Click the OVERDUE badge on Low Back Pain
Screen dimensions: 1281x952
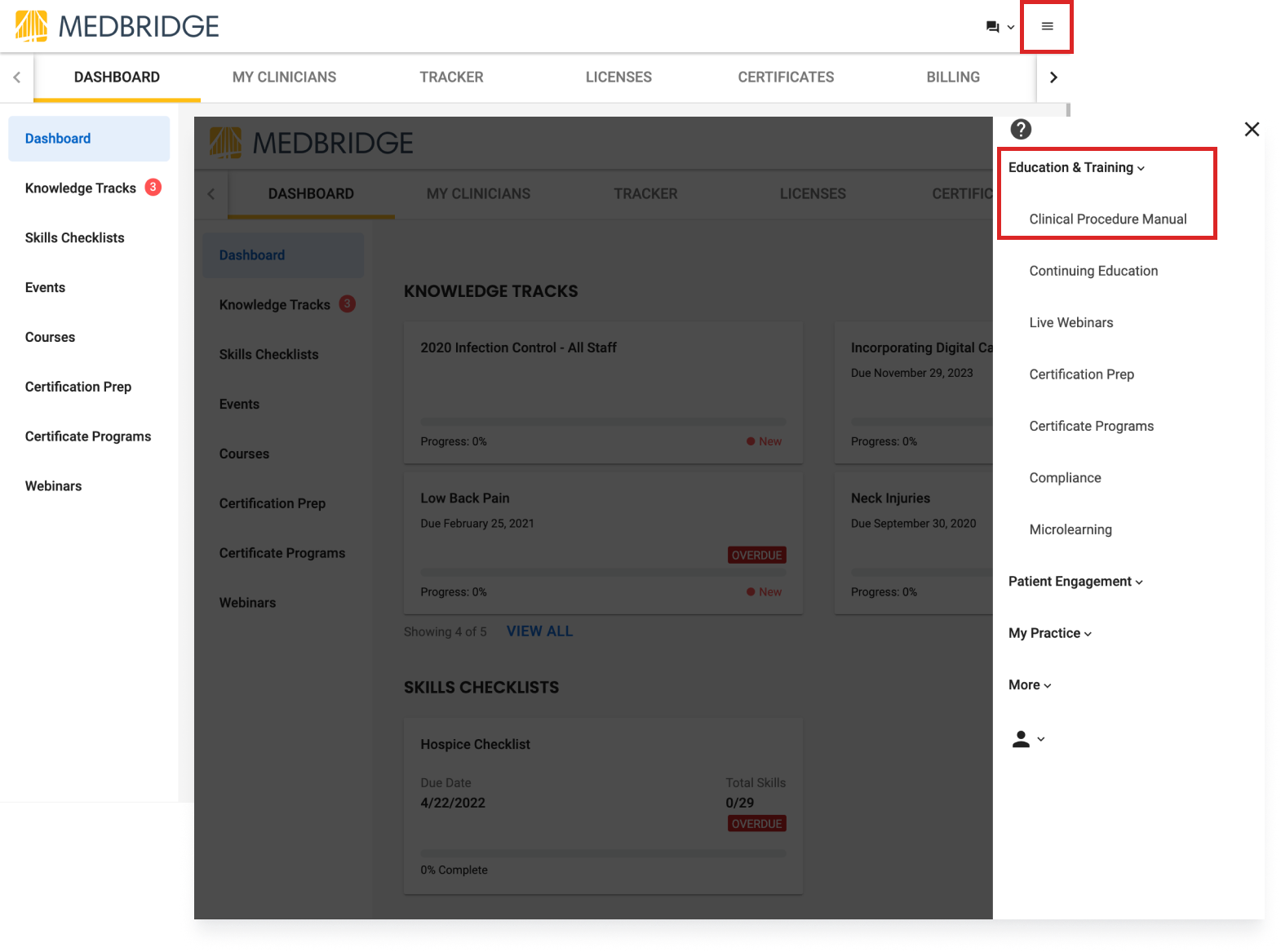(x=756, y=556)
